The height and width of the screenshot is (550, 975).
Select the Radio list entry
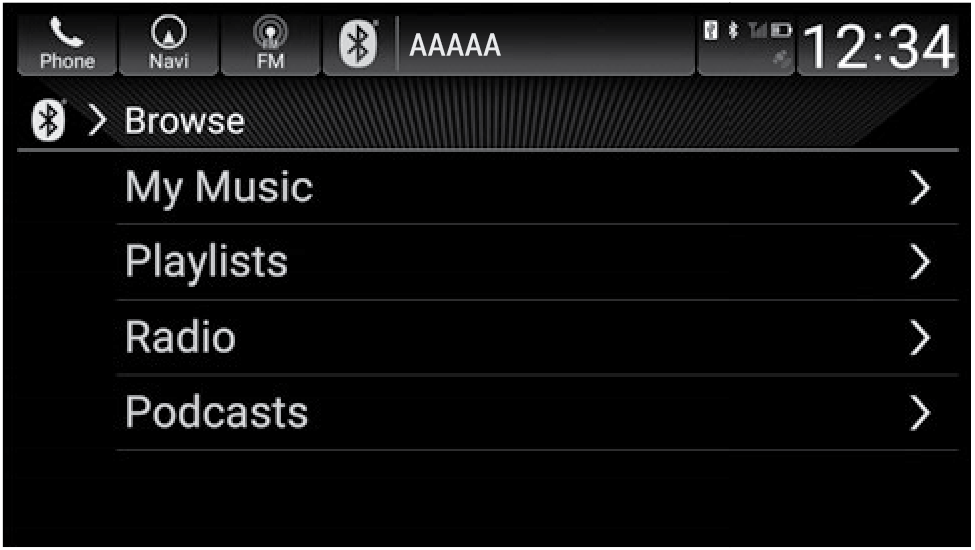(x=180, y=338)
